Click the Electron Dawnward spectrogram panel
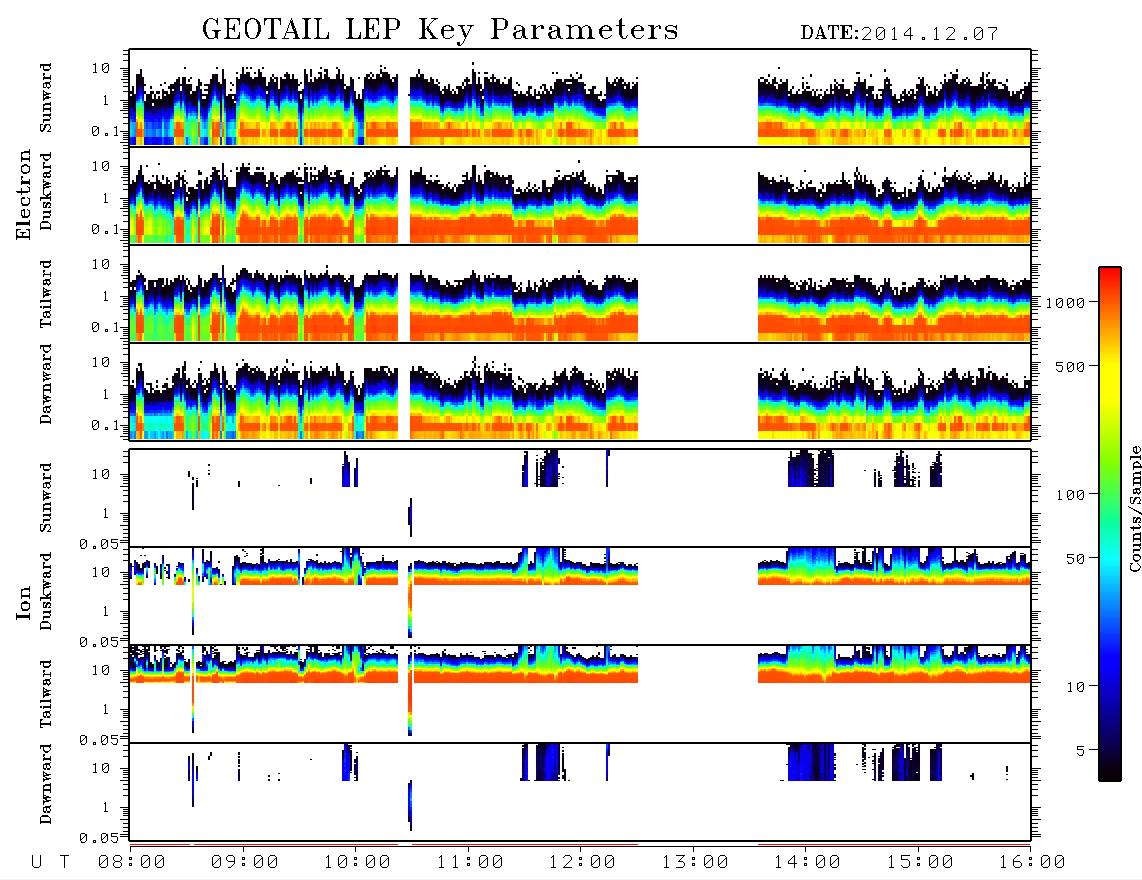This screenshot has width=1142, height=880. (580, 391)
